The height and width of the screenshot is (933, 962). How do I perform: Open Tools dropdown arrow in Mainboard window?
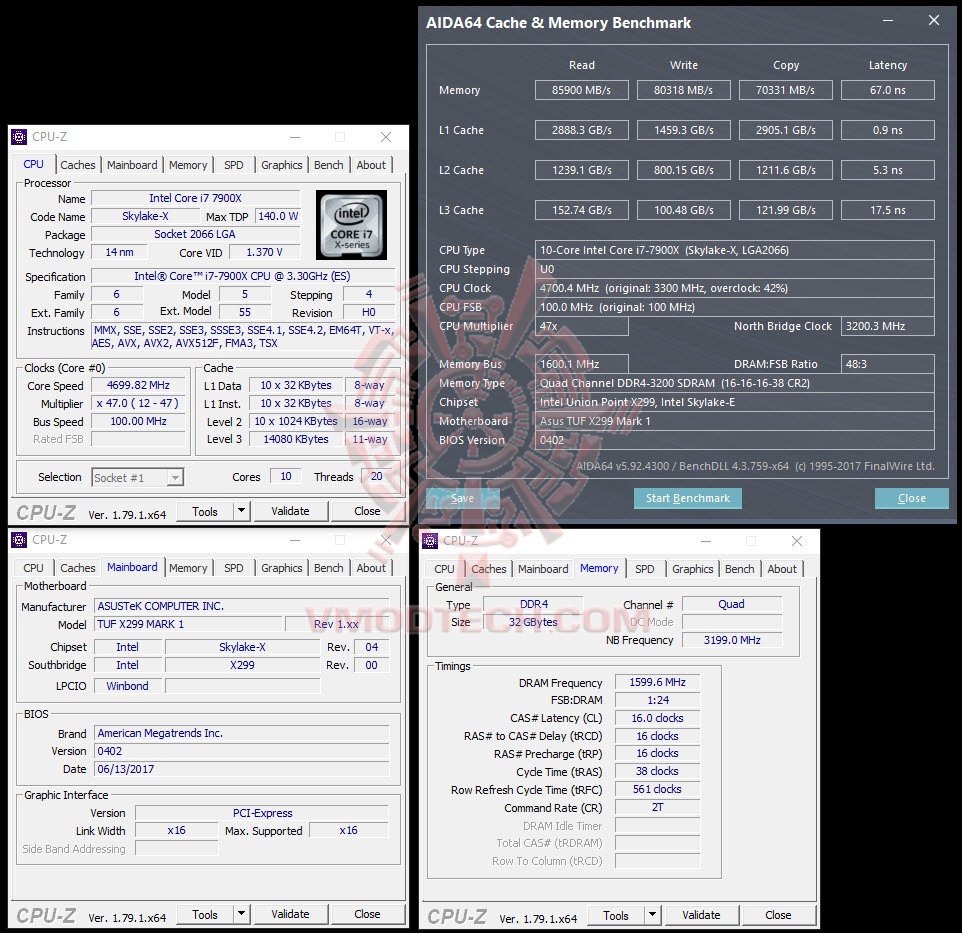pos(242,914)
